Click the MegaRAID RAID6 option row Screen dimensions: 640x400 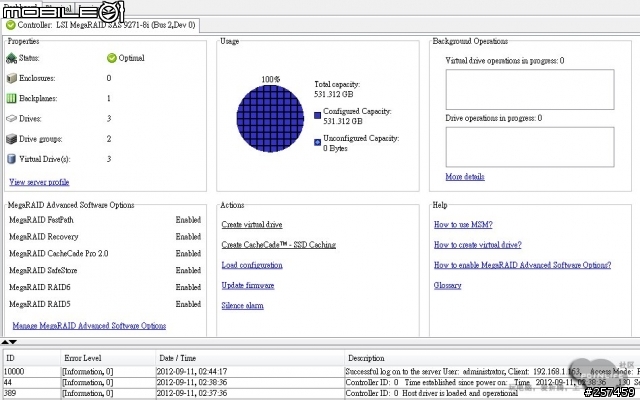point(105,287)
